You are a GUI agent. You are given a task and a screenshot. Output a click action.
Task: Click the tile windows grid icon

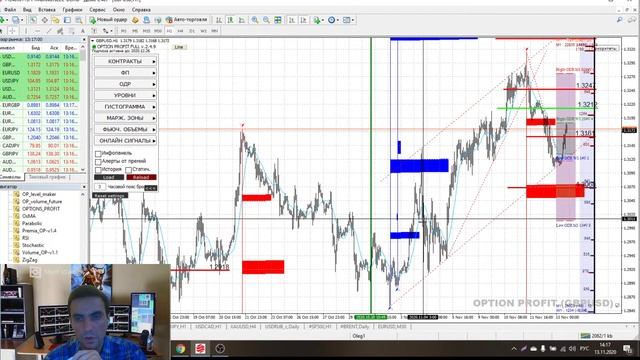[x=278, y=20]
